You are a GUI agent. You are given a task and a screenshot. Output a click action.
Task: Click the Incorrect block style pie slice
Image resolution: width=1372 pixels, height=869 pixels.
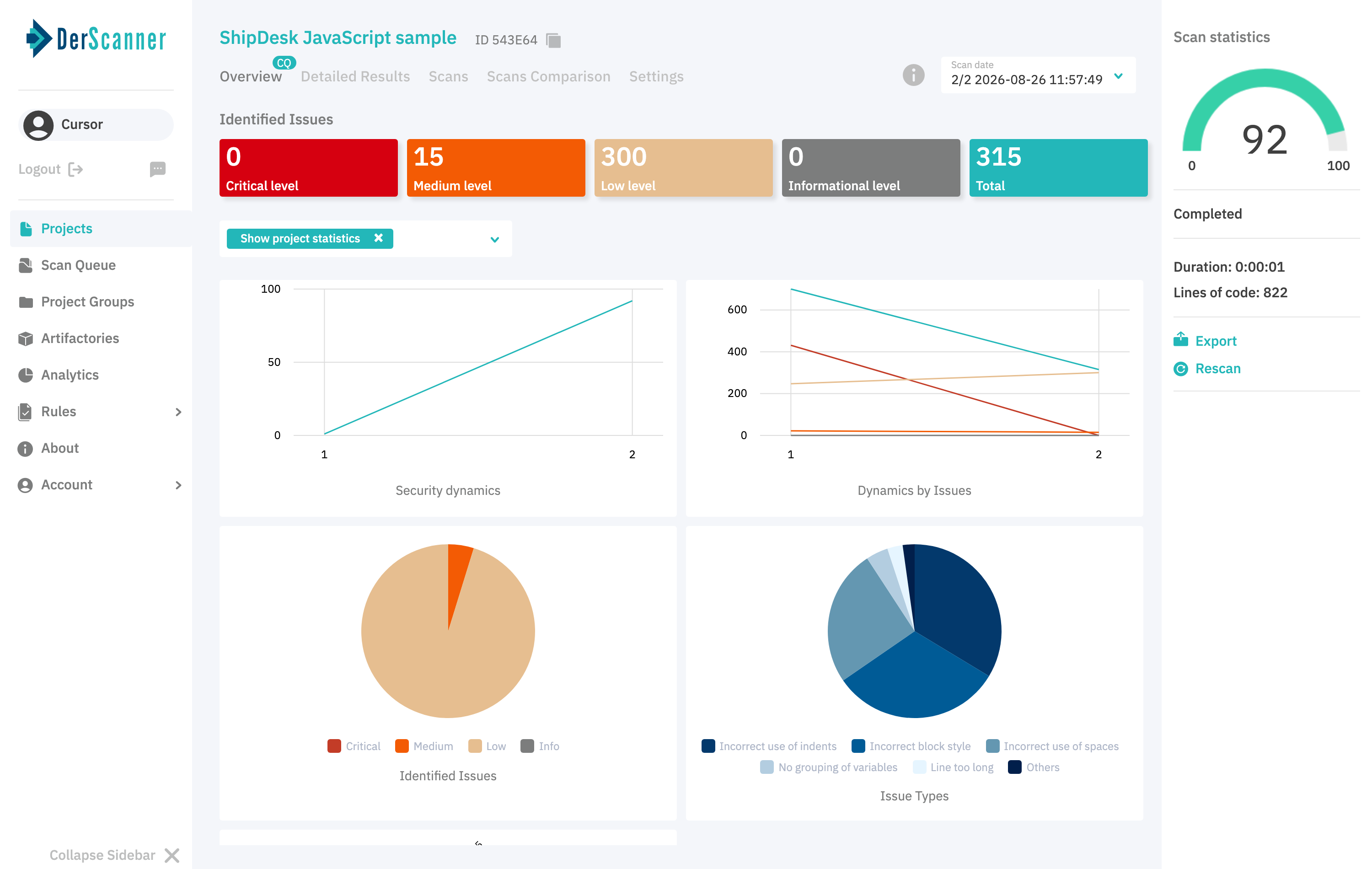tap(916, 678)
